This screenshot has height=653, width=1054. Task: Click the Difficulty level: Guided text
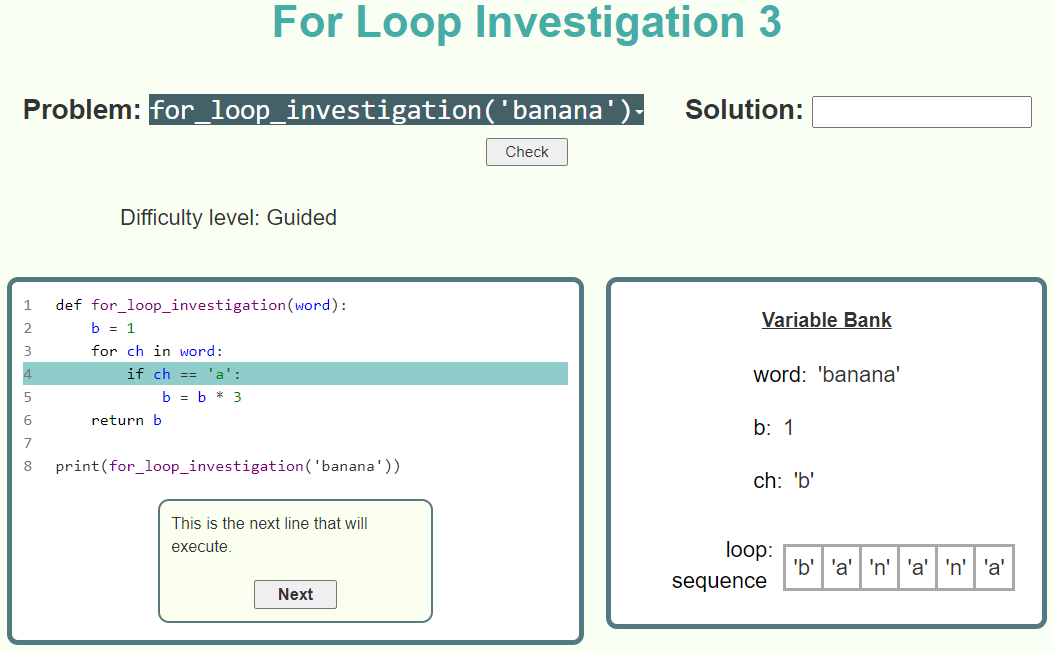pos(228,218)
